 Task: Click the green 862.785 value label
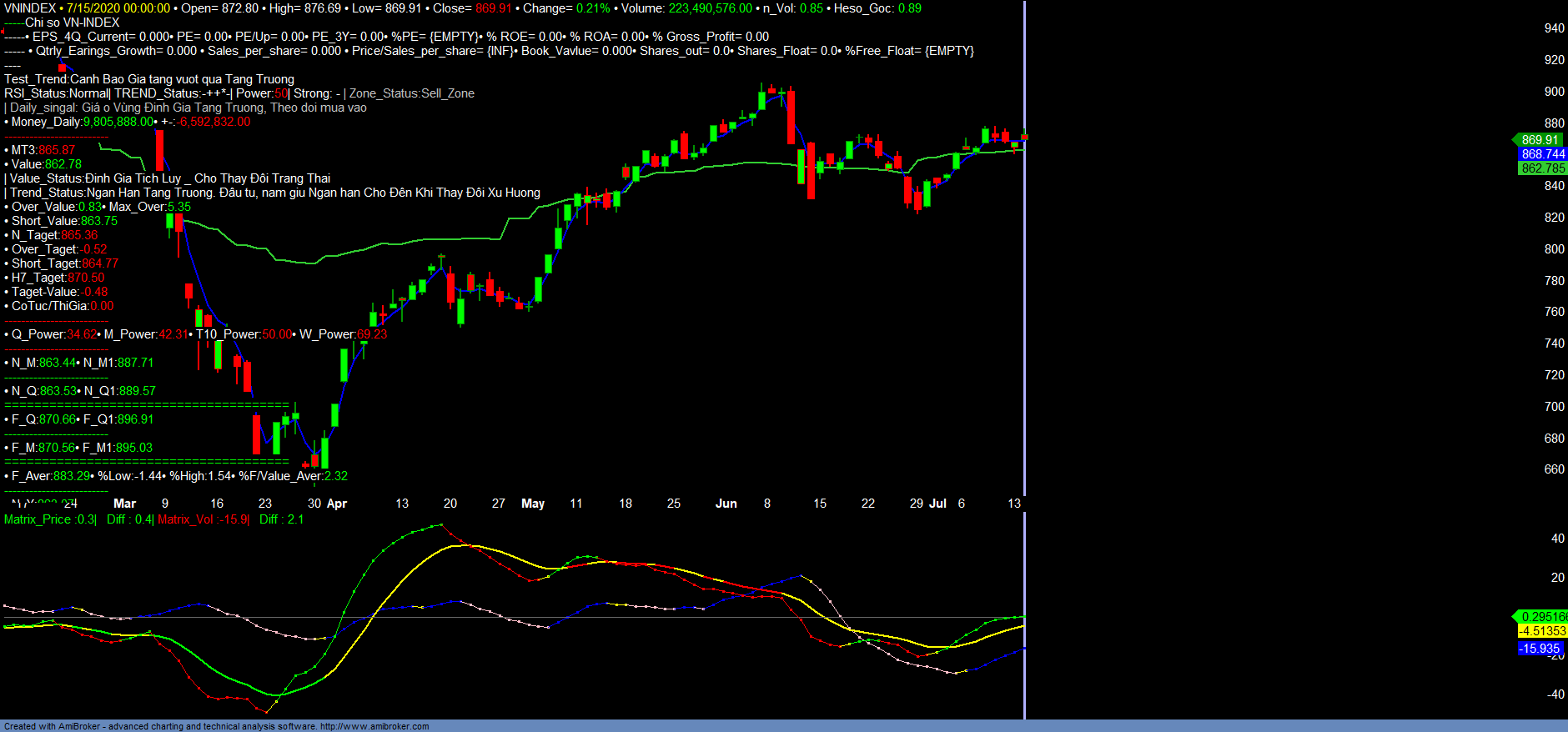coord(1542,168)
